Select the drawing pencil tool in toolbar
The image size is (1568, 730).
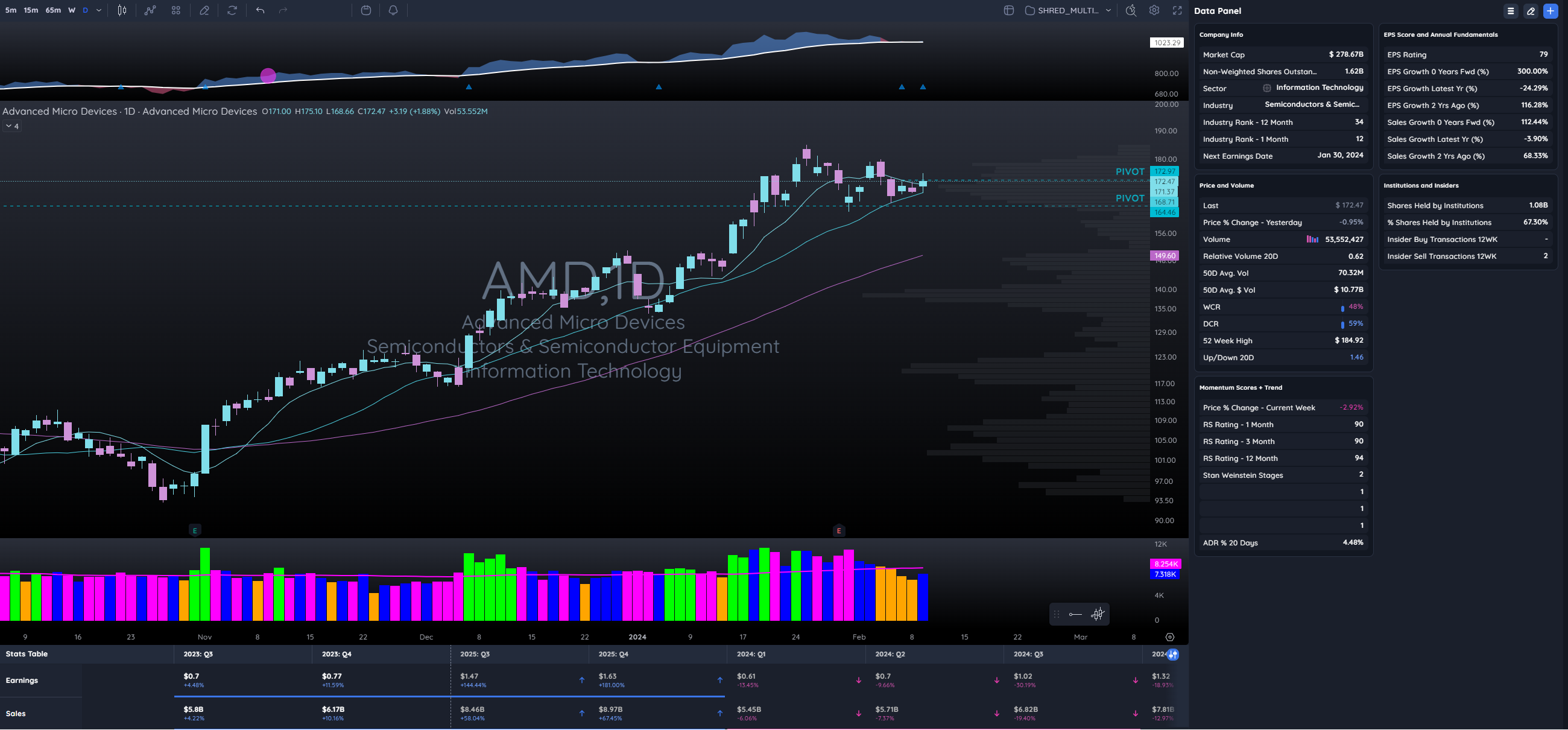[204, 10]
